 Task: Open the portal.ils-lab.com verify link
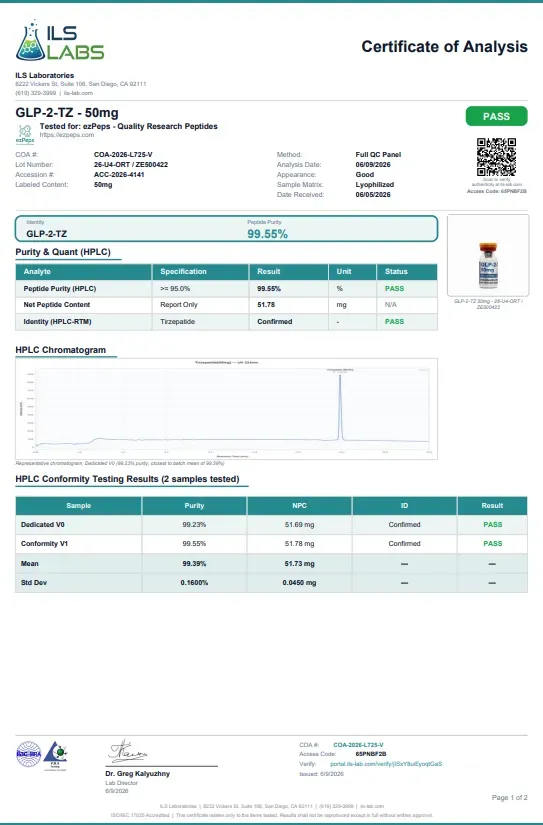click(386, 763)
